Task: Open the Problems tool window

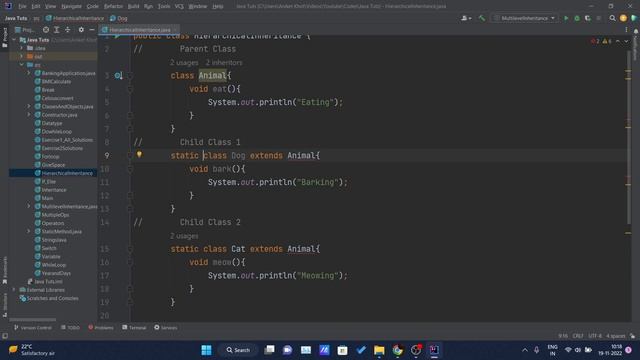Action: [x=101, y=328]
